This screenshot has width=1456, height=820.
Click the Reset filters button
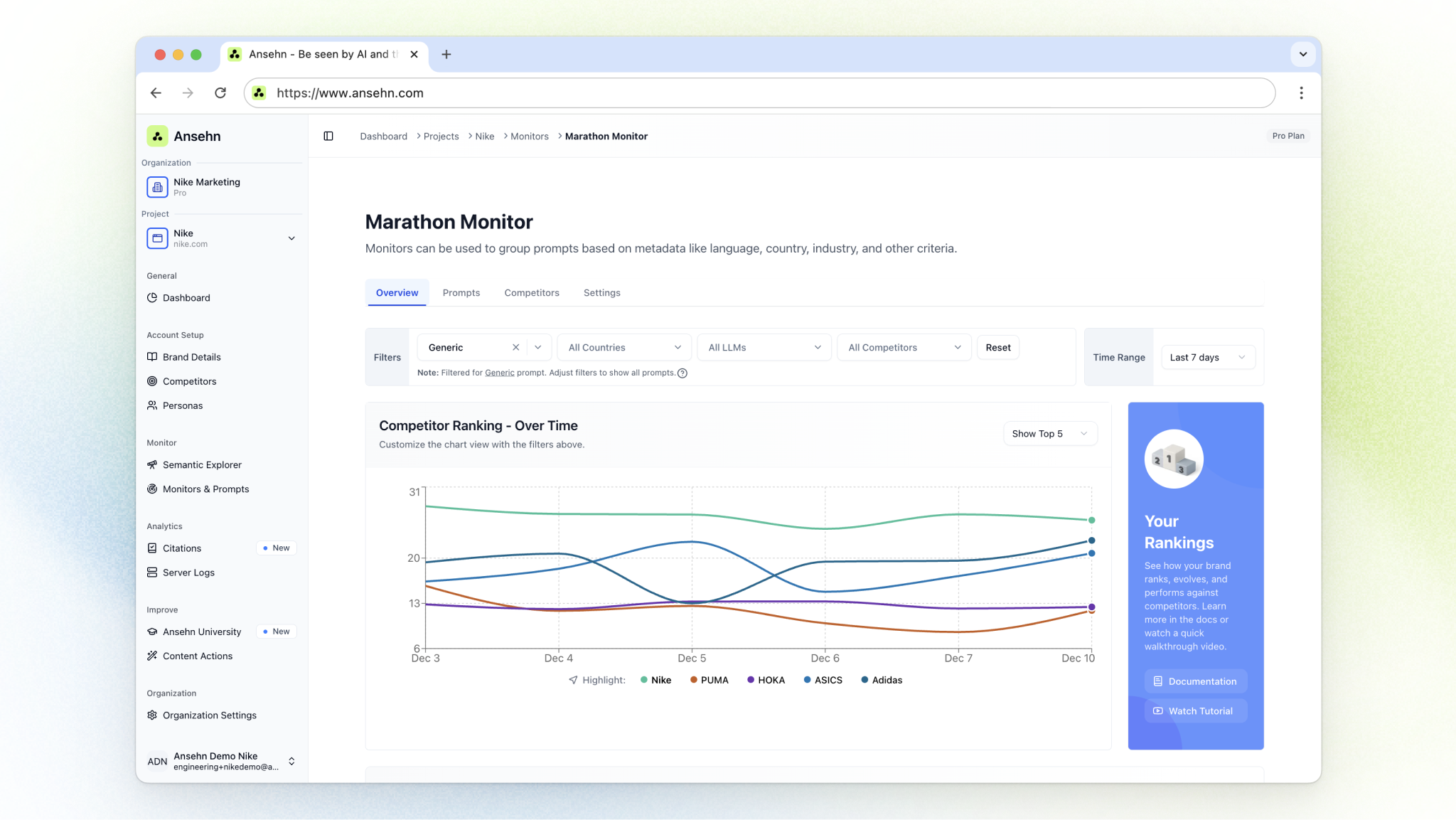tap(997, 347)
